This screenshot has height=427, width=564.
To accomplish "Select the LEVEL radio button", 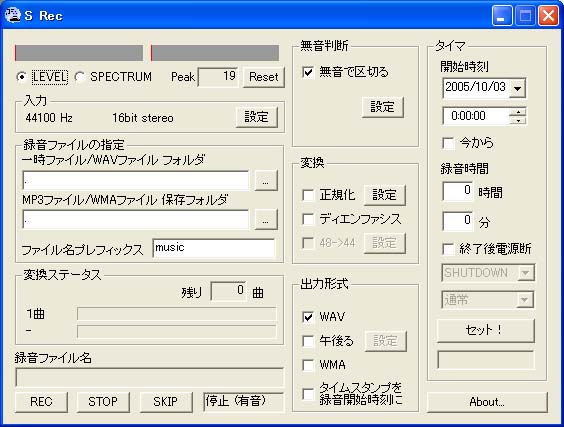I will 22,77.
